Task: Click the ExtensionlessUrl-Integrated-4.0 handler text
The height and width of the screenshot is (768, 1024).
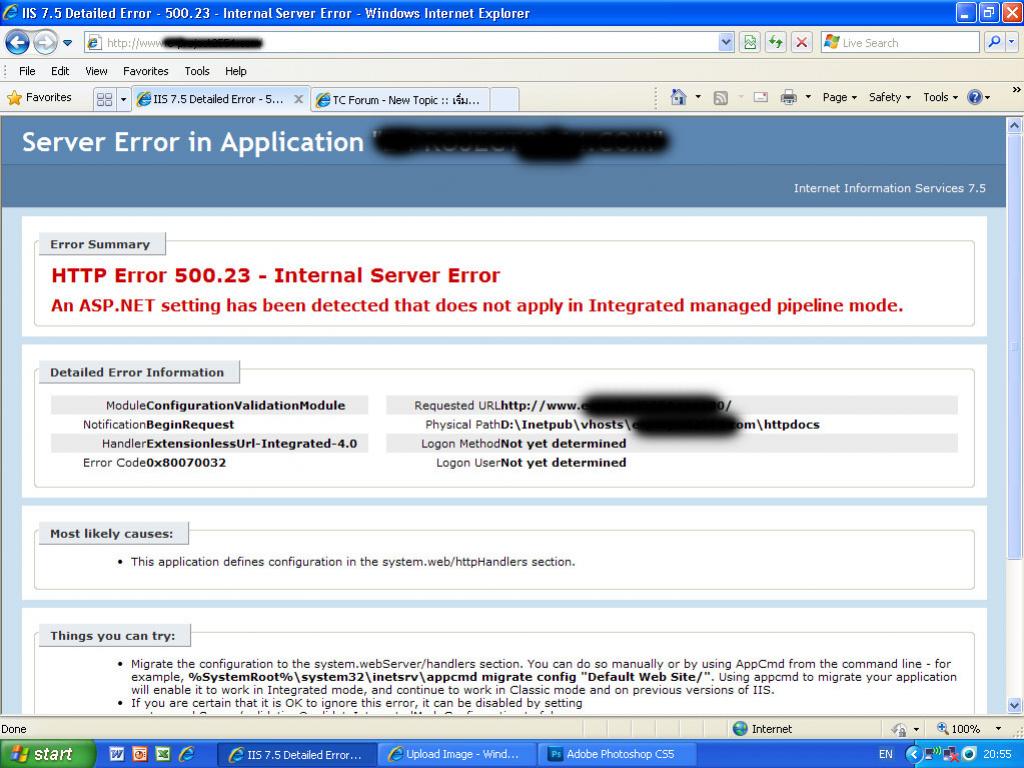Action: point(251,444)
